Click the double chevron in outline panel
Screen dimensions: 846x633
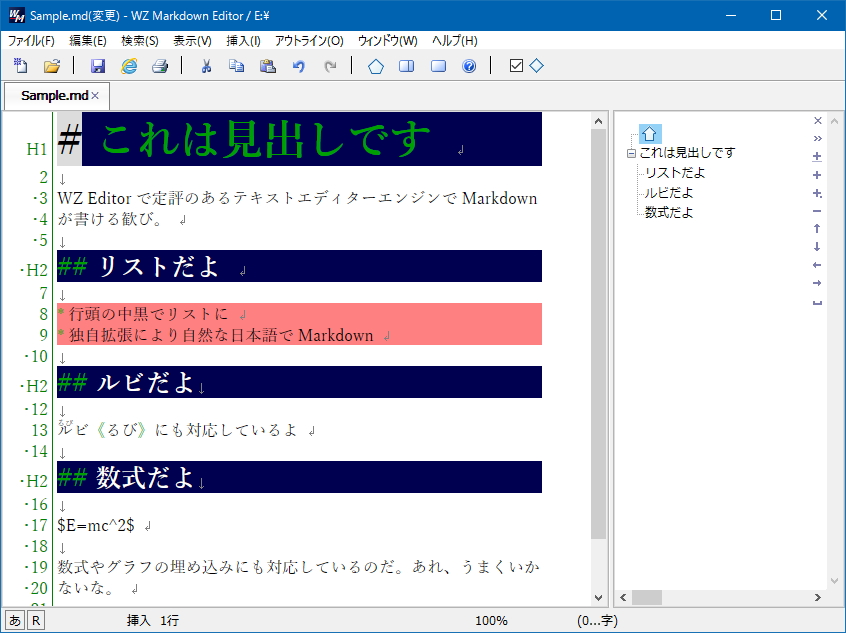[817, 139]
